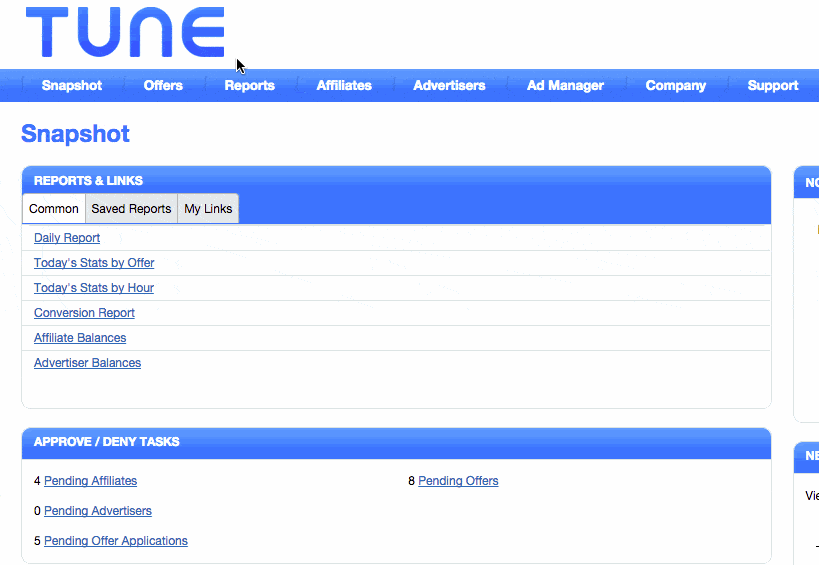Screen dimensions: 819x565
Task: Open the Offers menu
Action: [x=163, y=86]
